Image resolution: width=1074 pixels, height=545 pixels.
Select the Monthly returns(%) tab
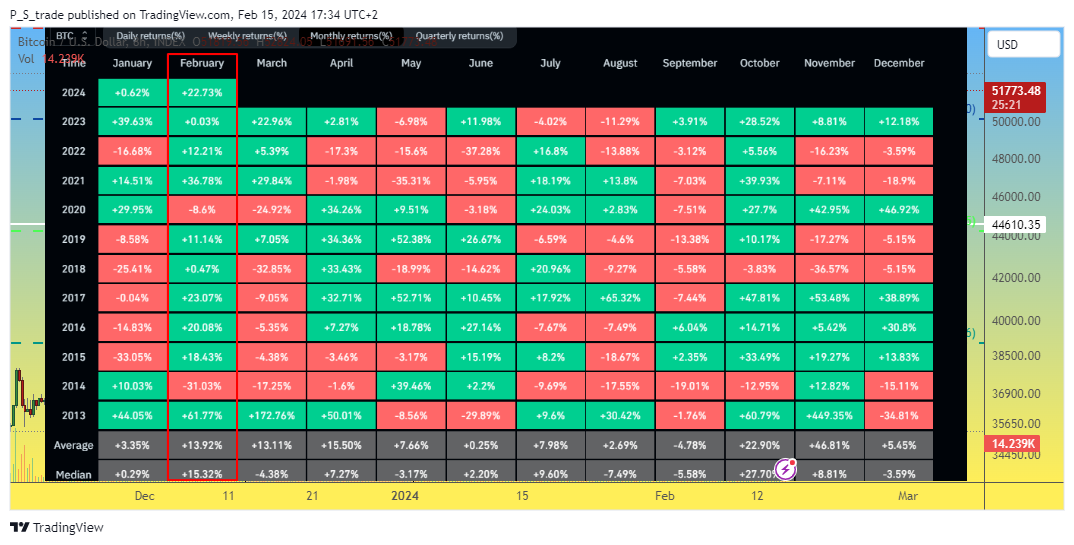[351, 36]
